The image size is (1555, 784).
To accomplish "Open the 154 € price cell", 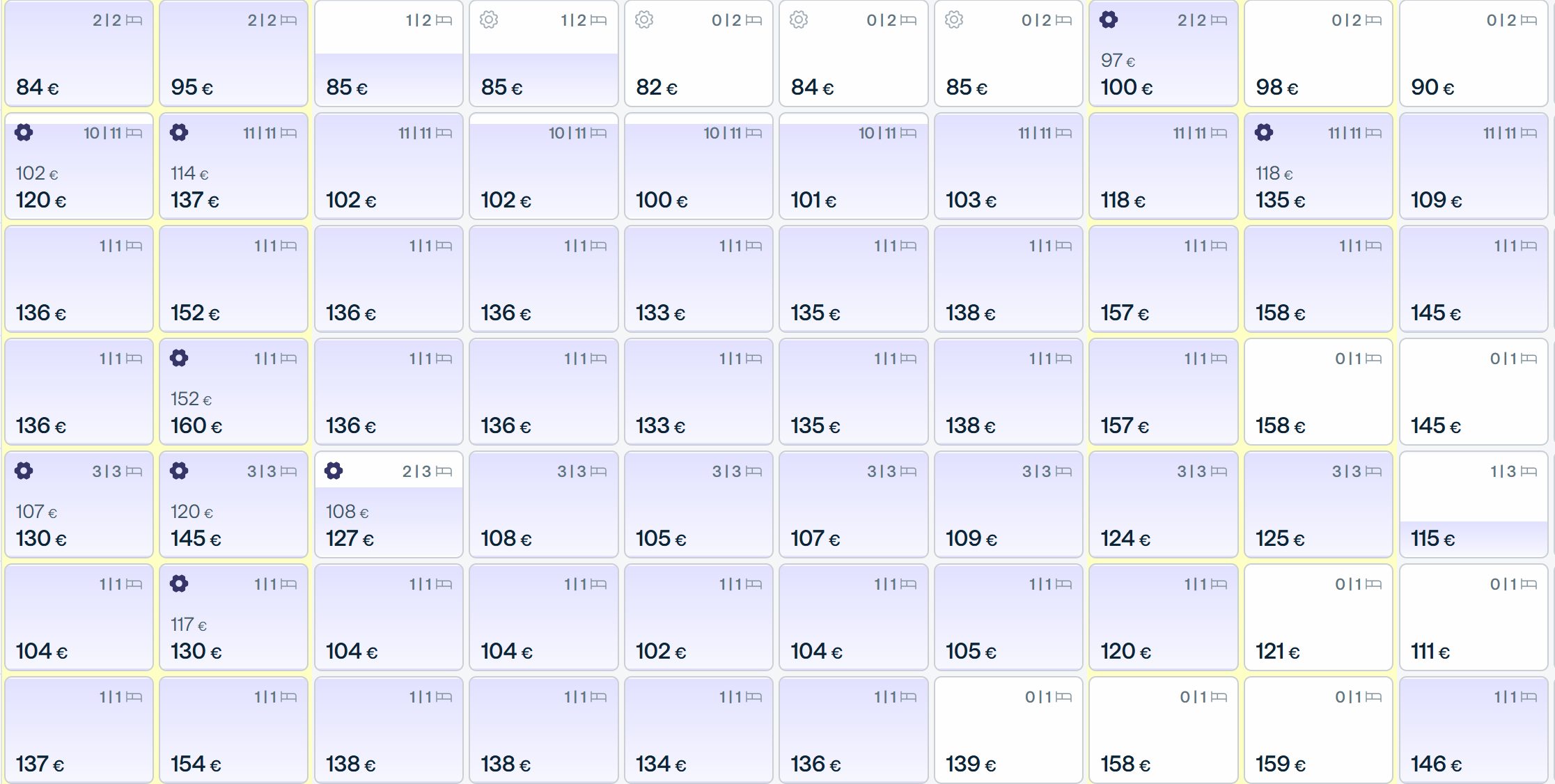I will click(234, 730).
